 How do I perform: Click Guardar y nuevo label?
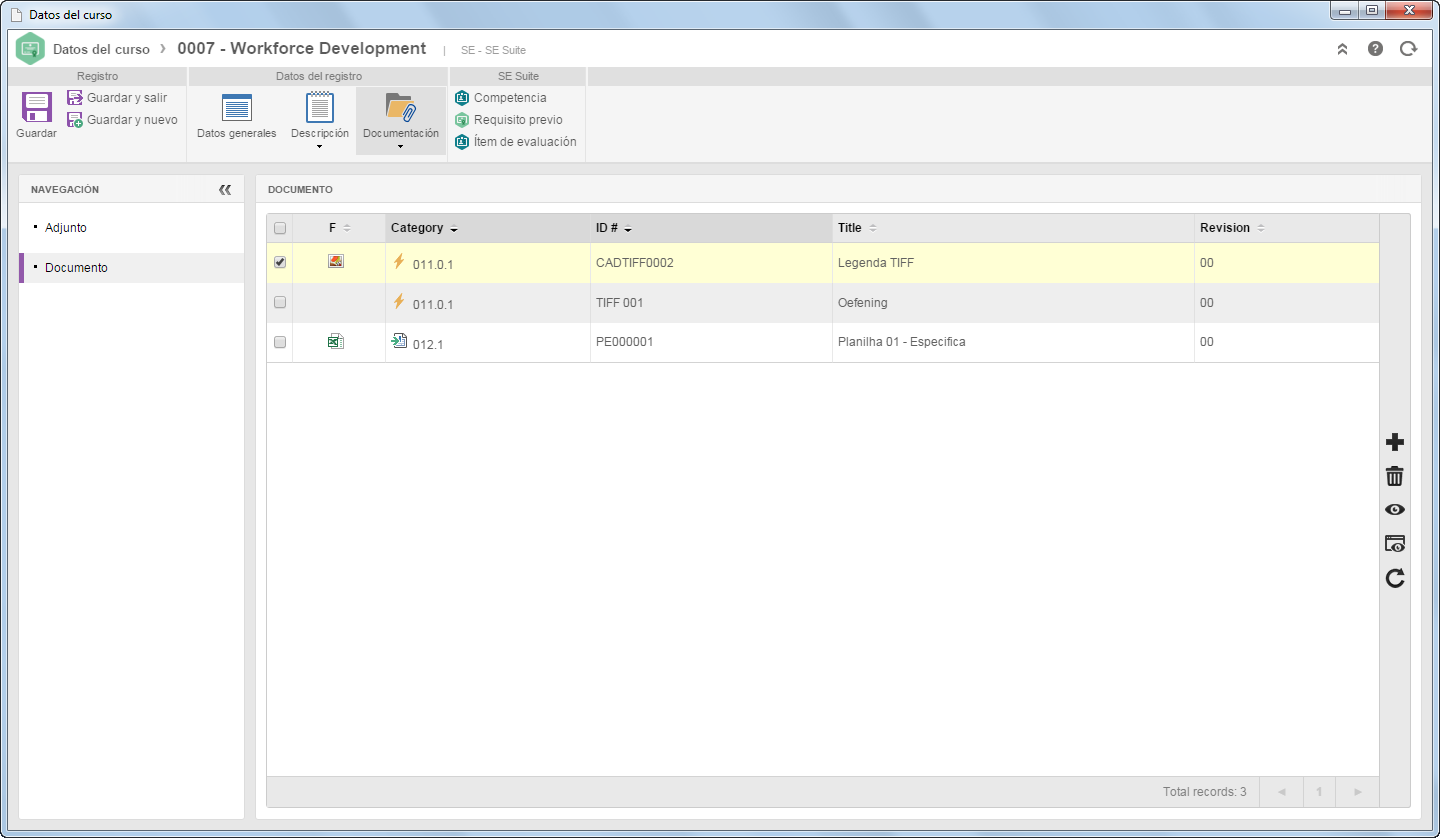point(132,120)
